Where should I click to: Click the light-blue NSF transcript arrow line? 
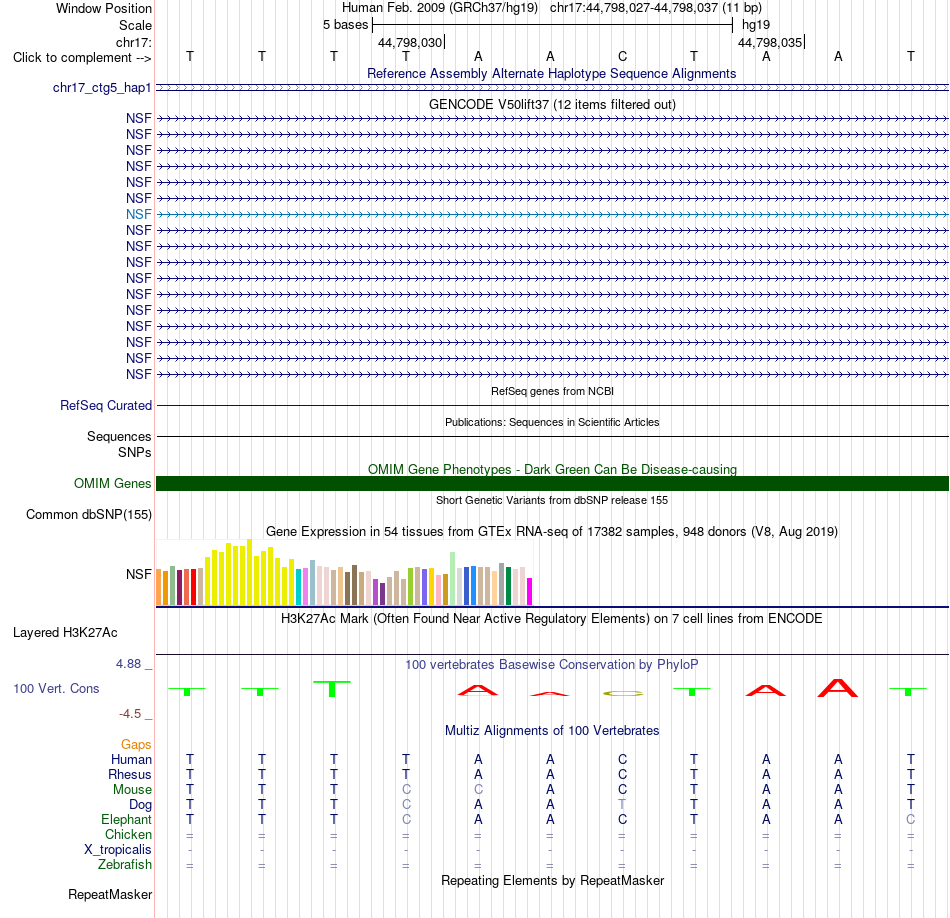coord(552,214)
